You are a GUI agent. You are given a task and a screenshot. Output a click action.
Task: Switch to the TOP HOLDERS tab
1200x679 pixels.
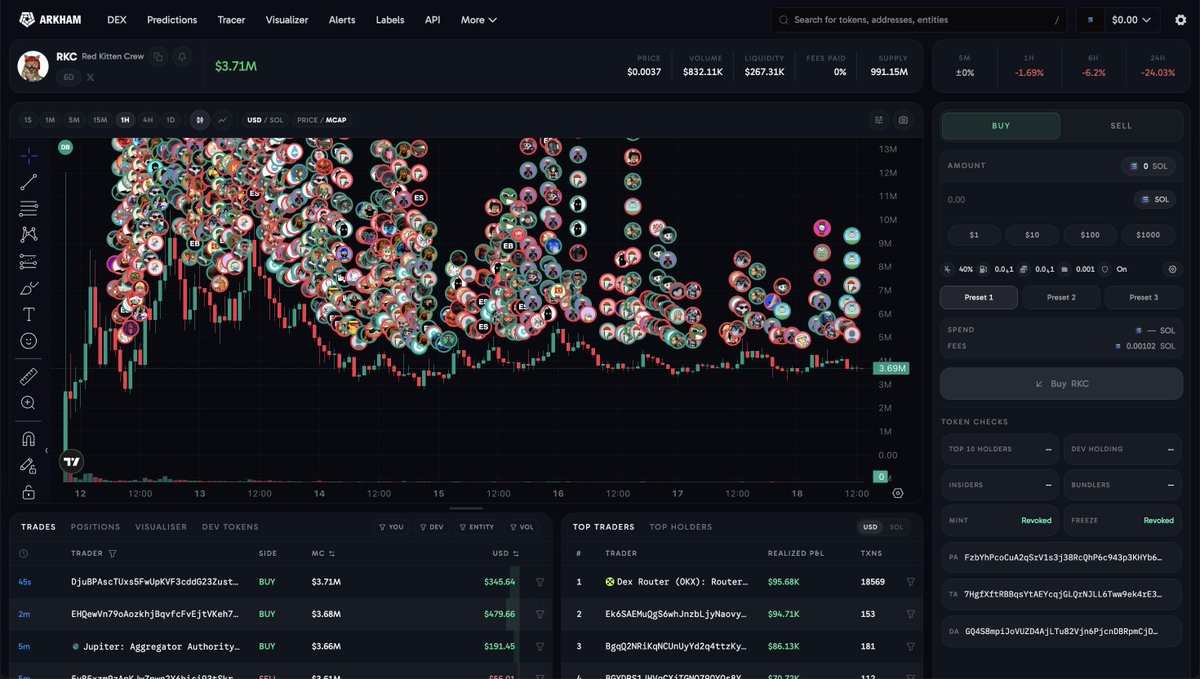coord(681,527)
